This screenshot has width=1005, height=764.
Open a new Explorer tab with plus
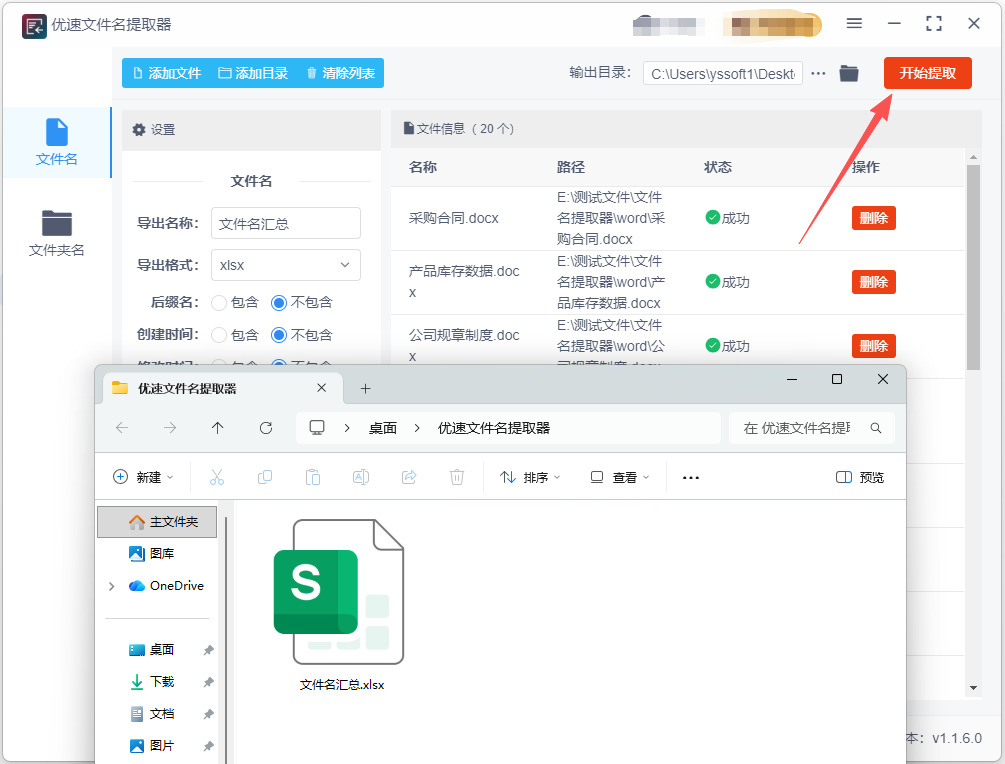[x=365, y=388]
